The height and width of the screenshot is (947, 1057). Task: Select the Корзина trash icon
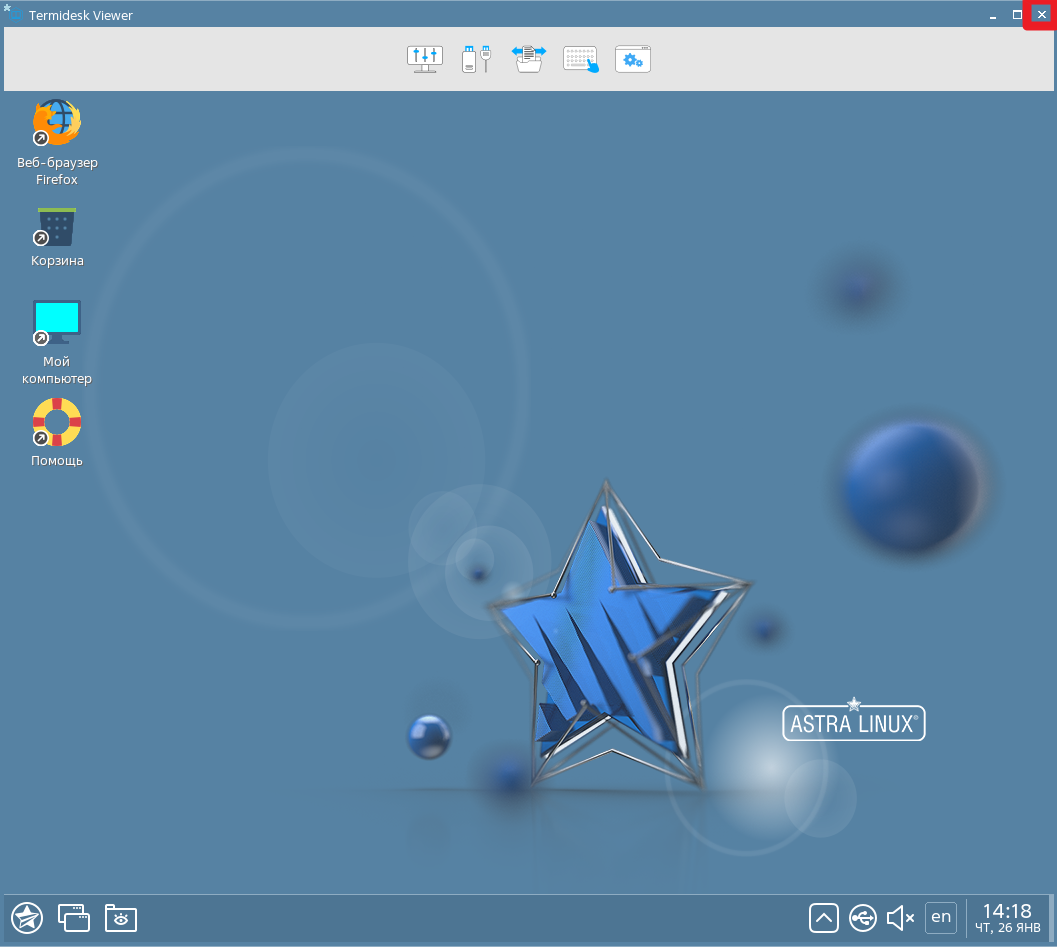57,227
